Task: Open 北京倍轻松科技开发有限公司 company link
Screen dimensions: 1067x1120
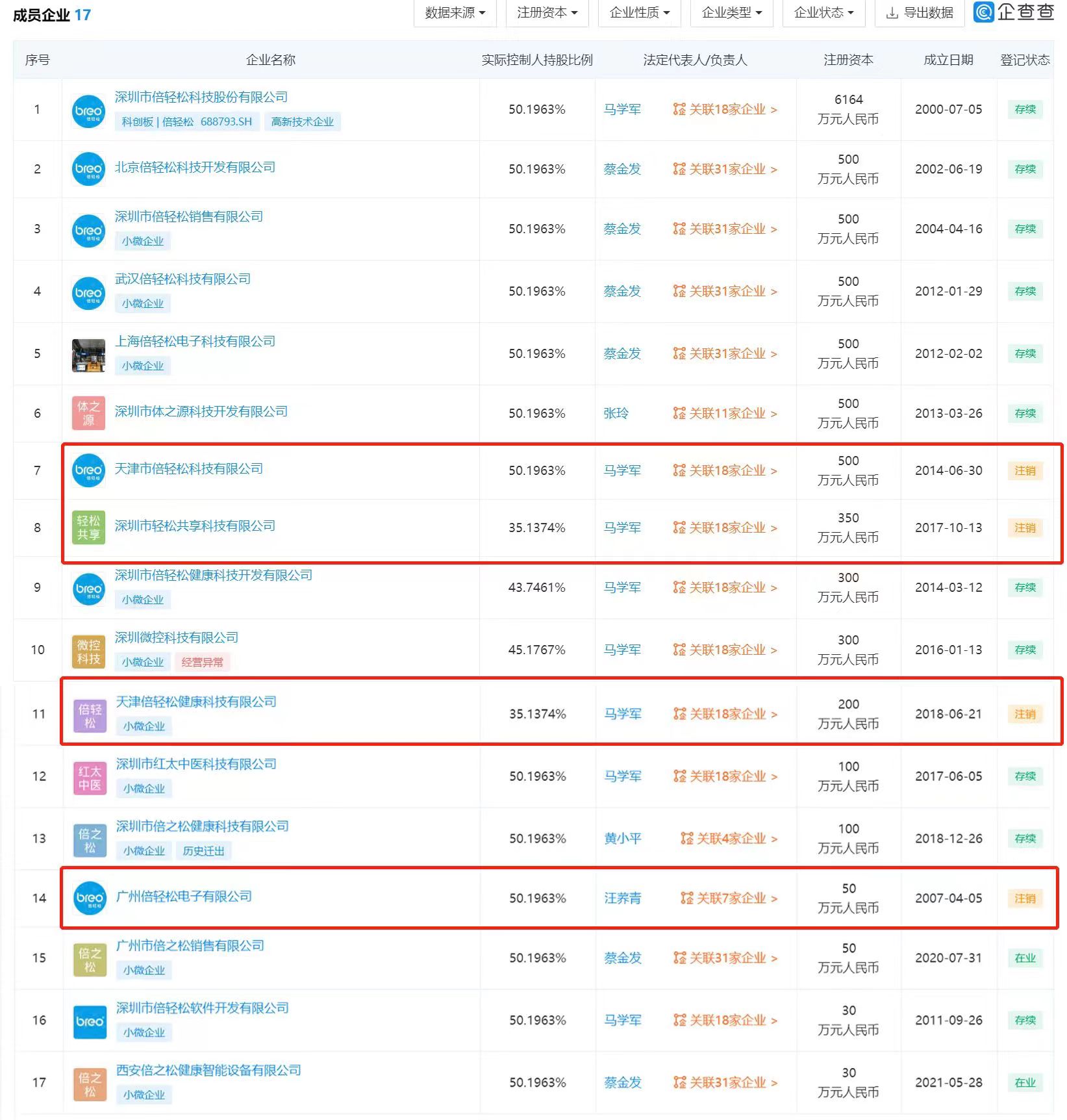Action: pyautogui.click(x=195, y=168)
